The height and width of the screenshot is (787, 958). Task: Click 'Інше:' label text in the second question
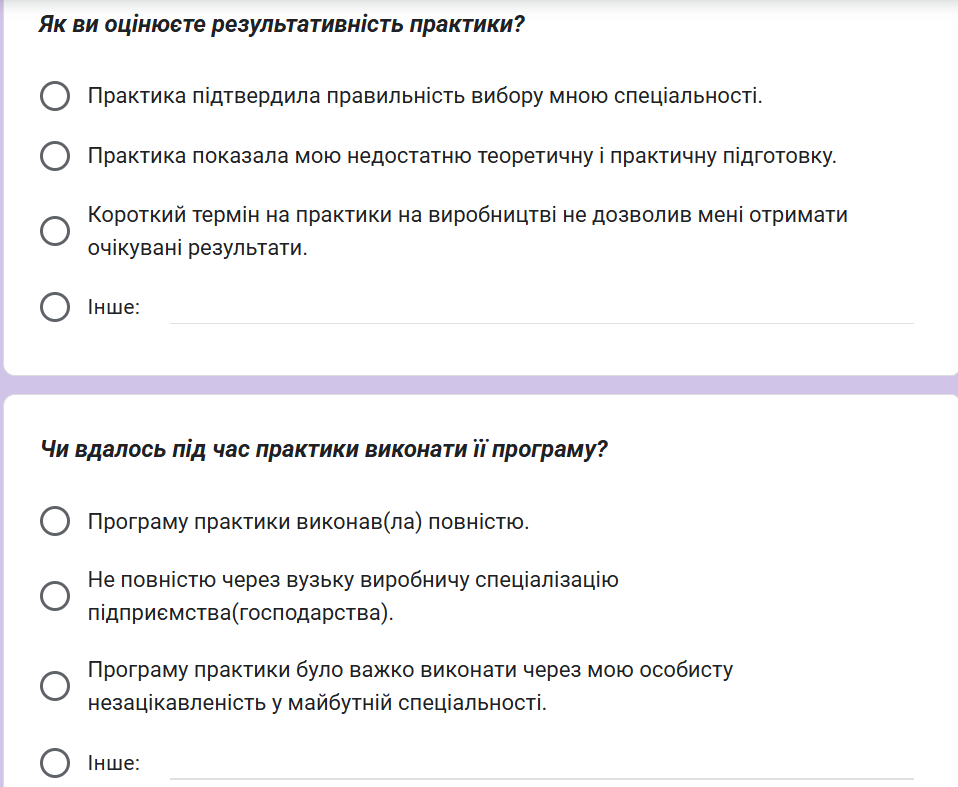click(114, 764)
